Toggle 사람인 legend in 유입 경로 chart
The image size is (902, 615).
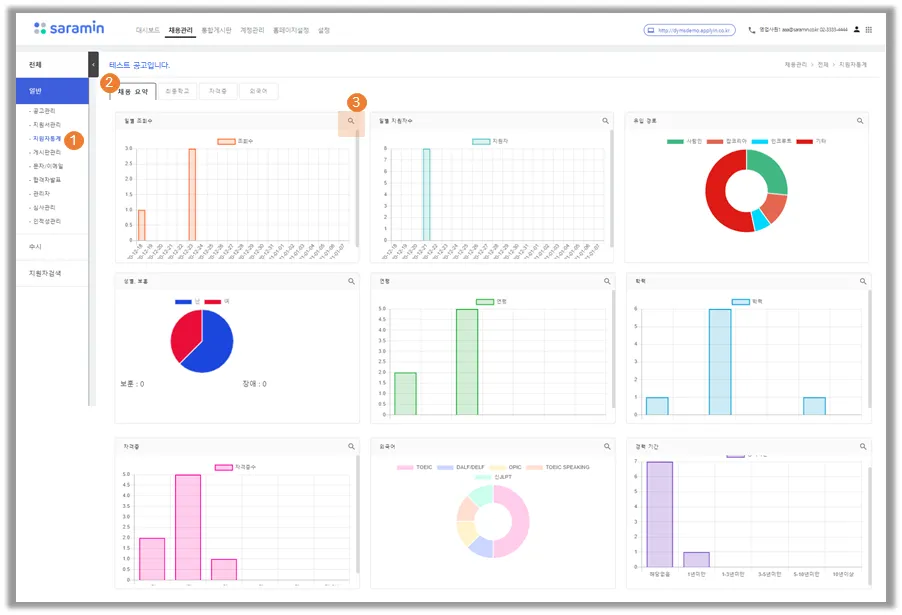coord(684,141)
